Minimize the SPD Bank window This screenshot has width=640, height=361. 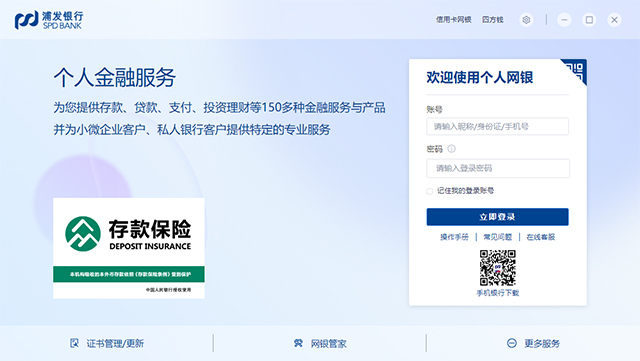point(564,20)
